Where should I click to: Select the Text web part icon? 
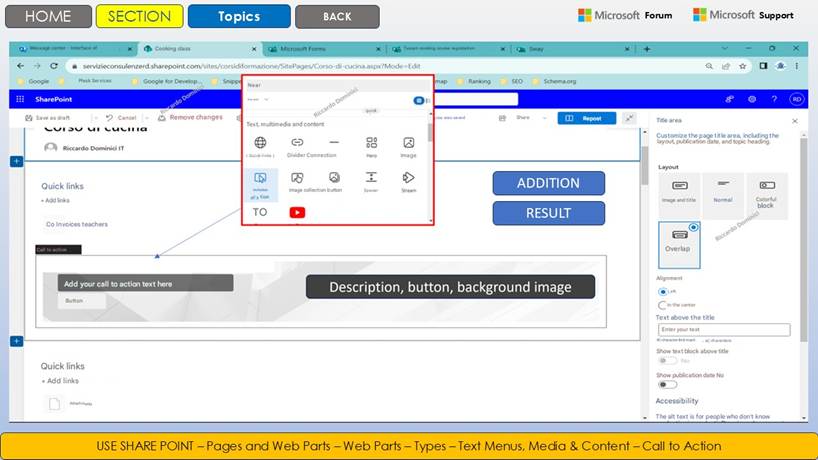(260, 212)
